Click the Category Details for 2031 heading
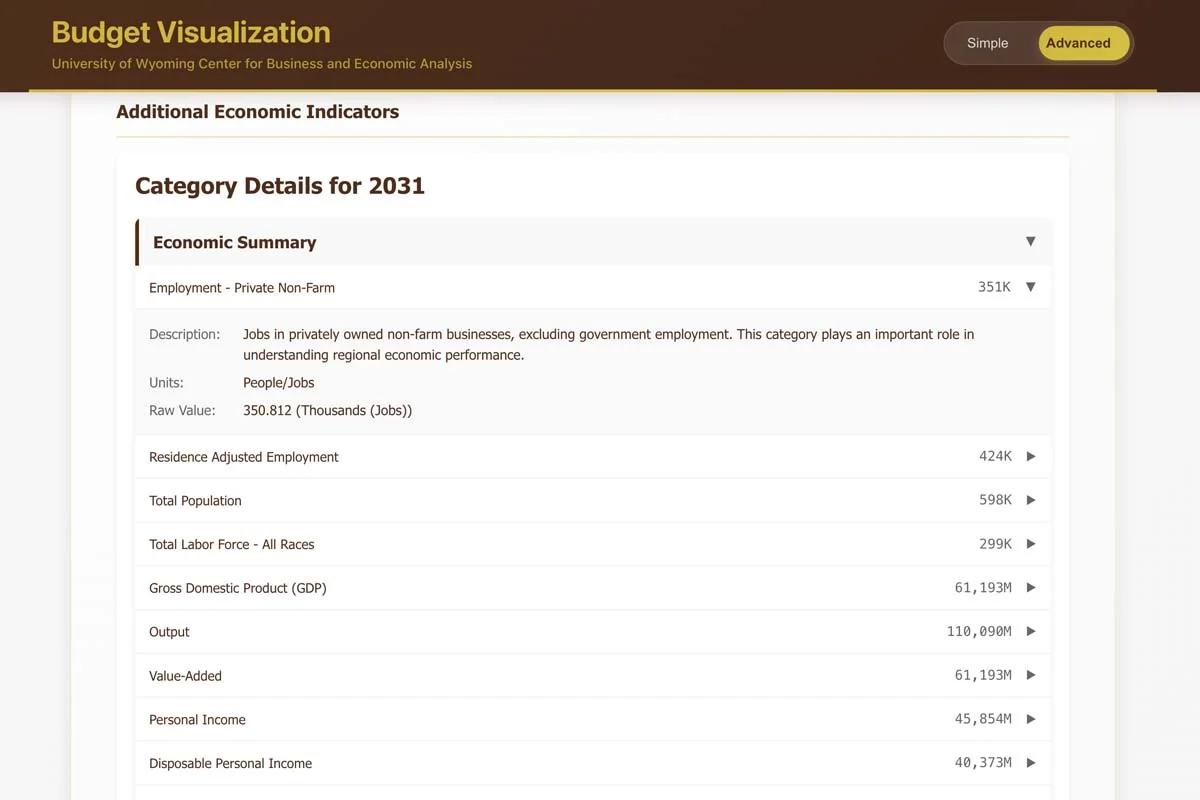The image size is (1200, 800). coord(280,186)
